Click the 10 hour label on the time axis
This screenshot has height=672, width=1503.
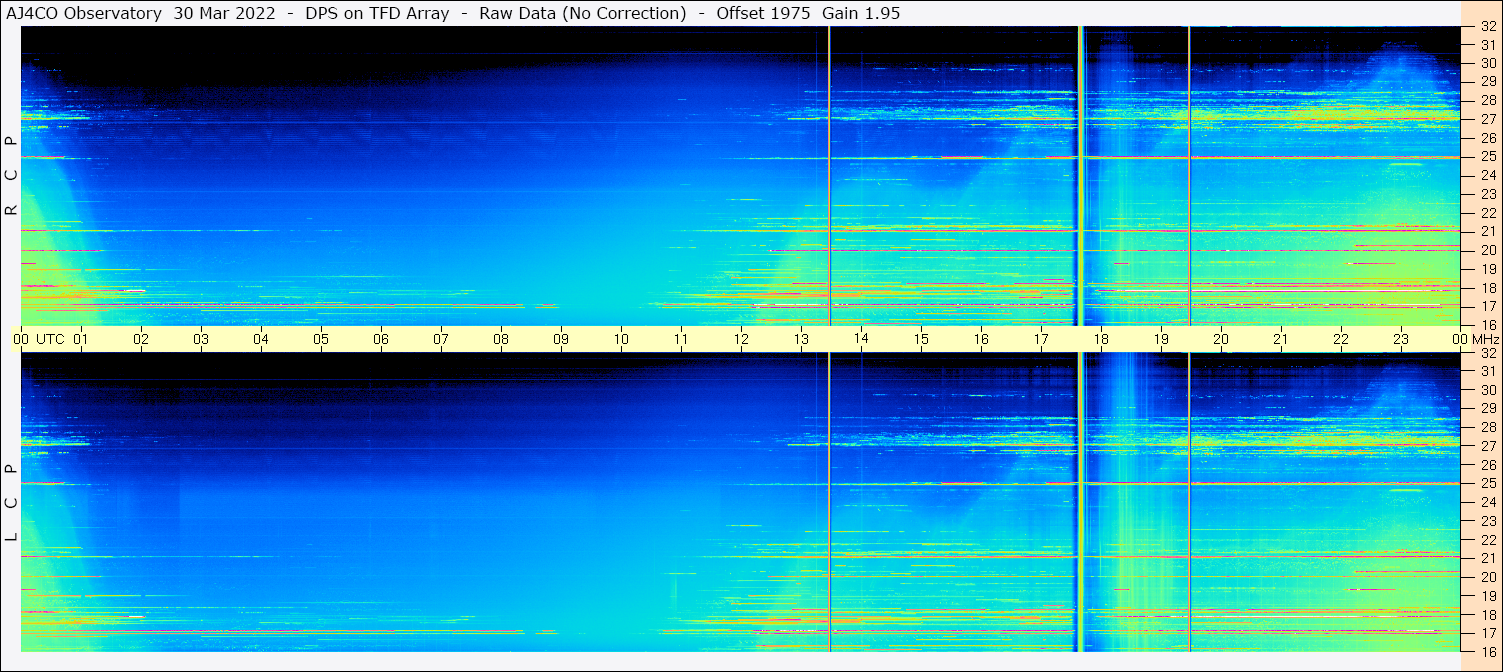(621, 339)
